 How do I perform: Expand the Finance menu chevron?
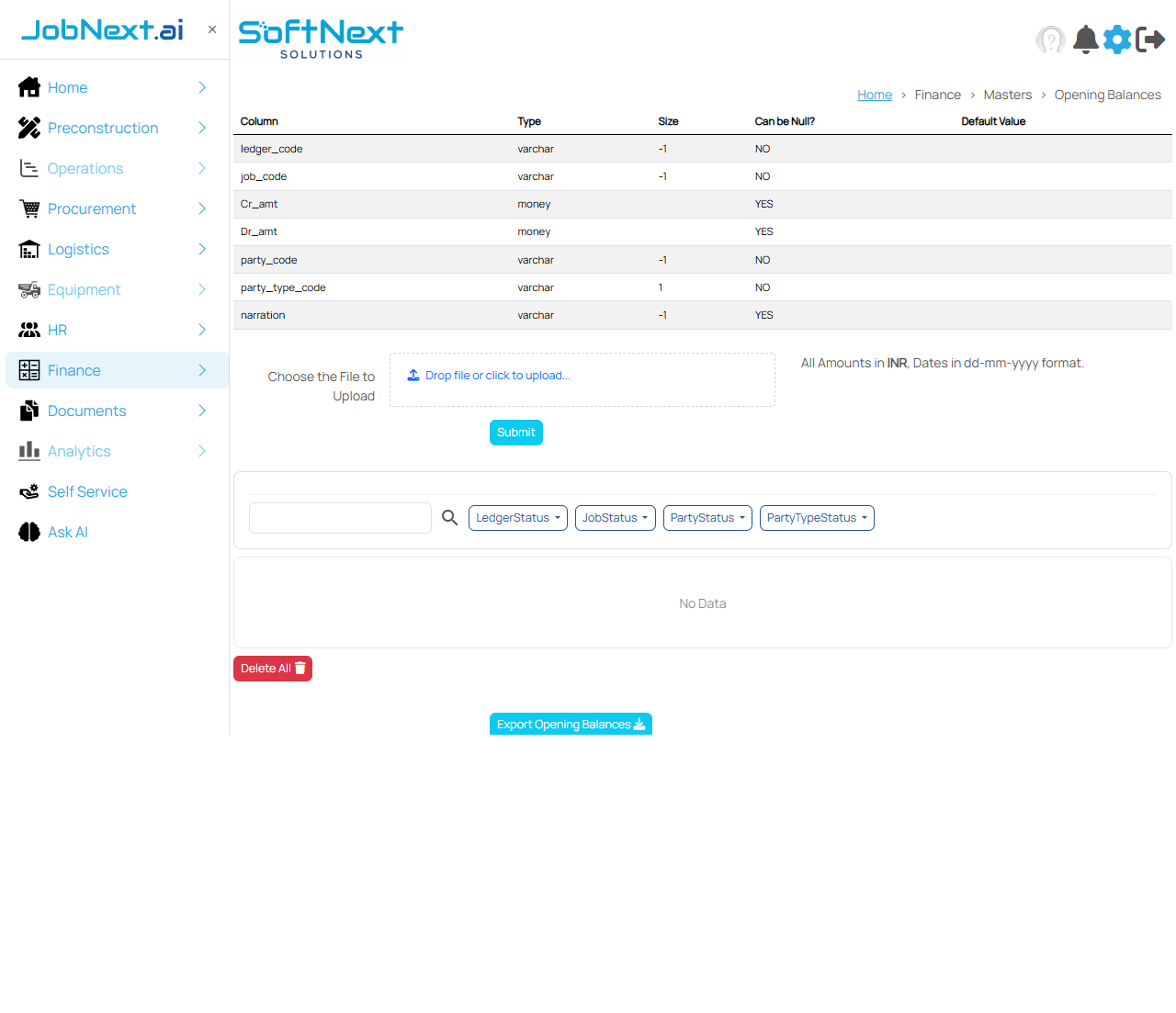(202, 370)
